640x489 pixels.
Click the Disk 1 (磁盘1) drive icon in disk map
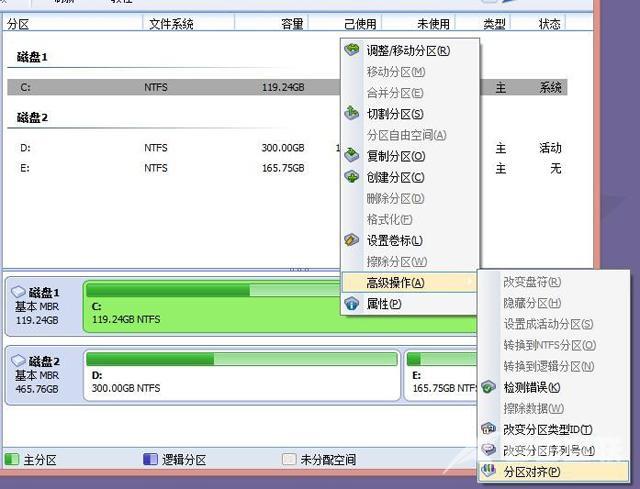[x=19, y=292]
